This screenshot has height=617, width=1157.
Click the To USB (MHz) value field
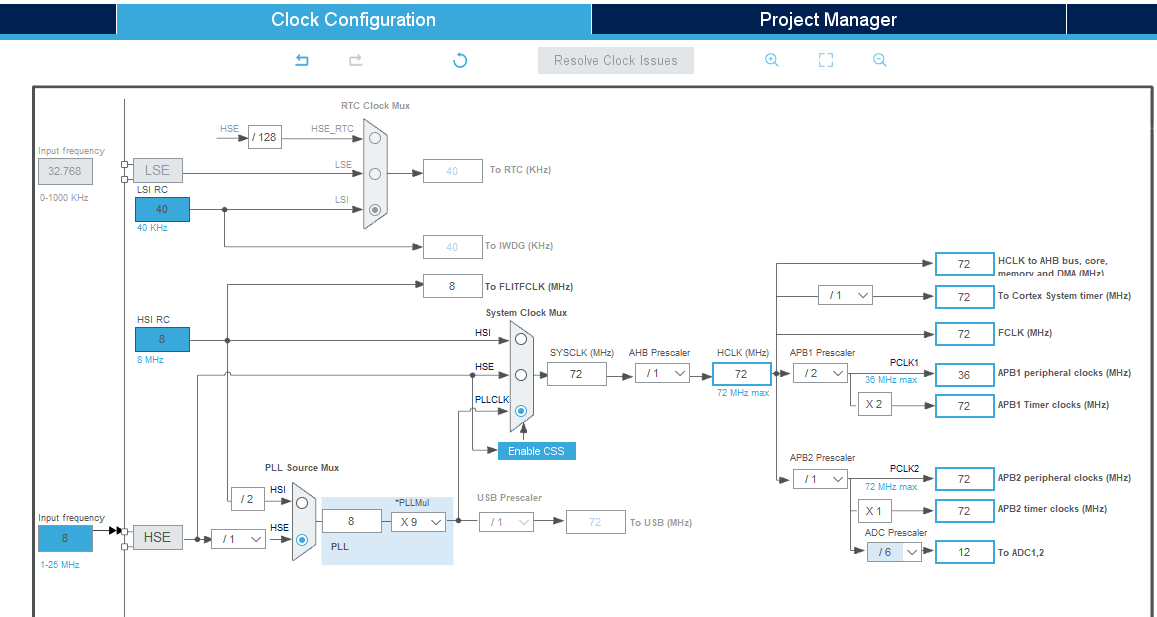coord(595,523)
